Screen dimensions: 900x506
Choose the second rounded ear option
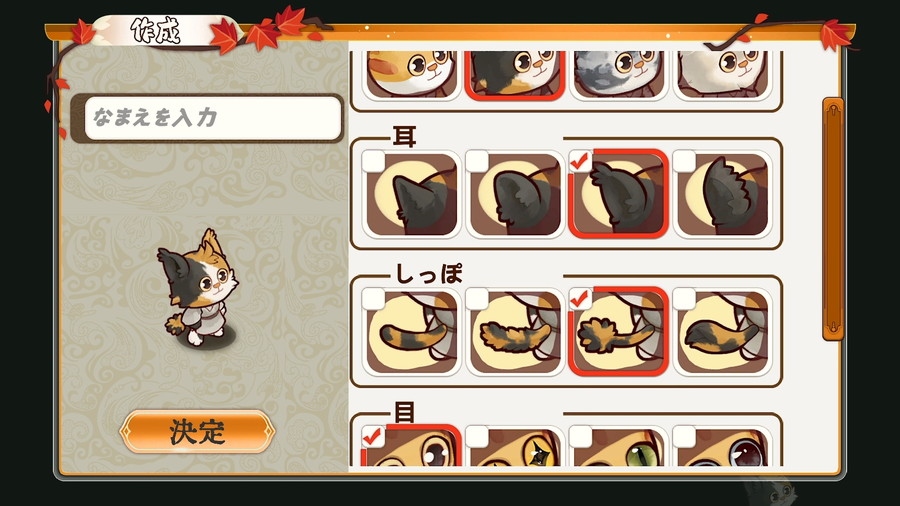pos(515,194)
